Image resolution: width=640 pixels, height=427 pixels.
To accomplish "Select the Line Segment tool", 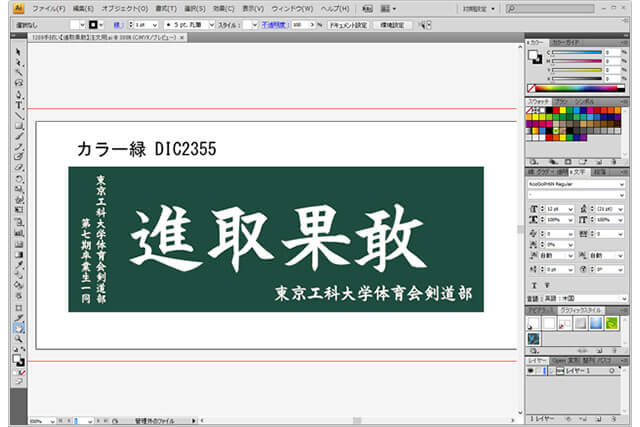I will [x=18, y=116].
